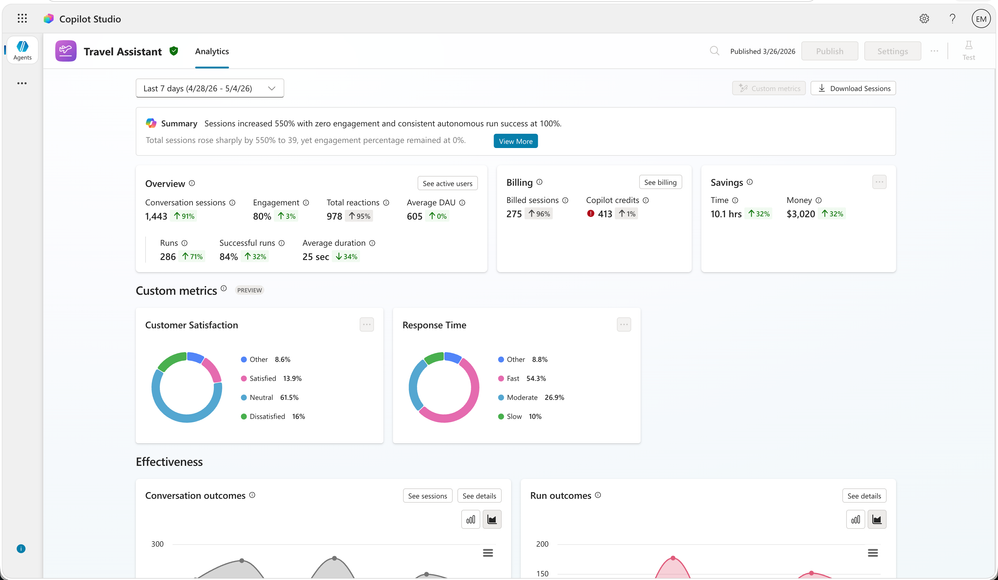Click the red alert icon by Copilot credits

coord(591,214)
